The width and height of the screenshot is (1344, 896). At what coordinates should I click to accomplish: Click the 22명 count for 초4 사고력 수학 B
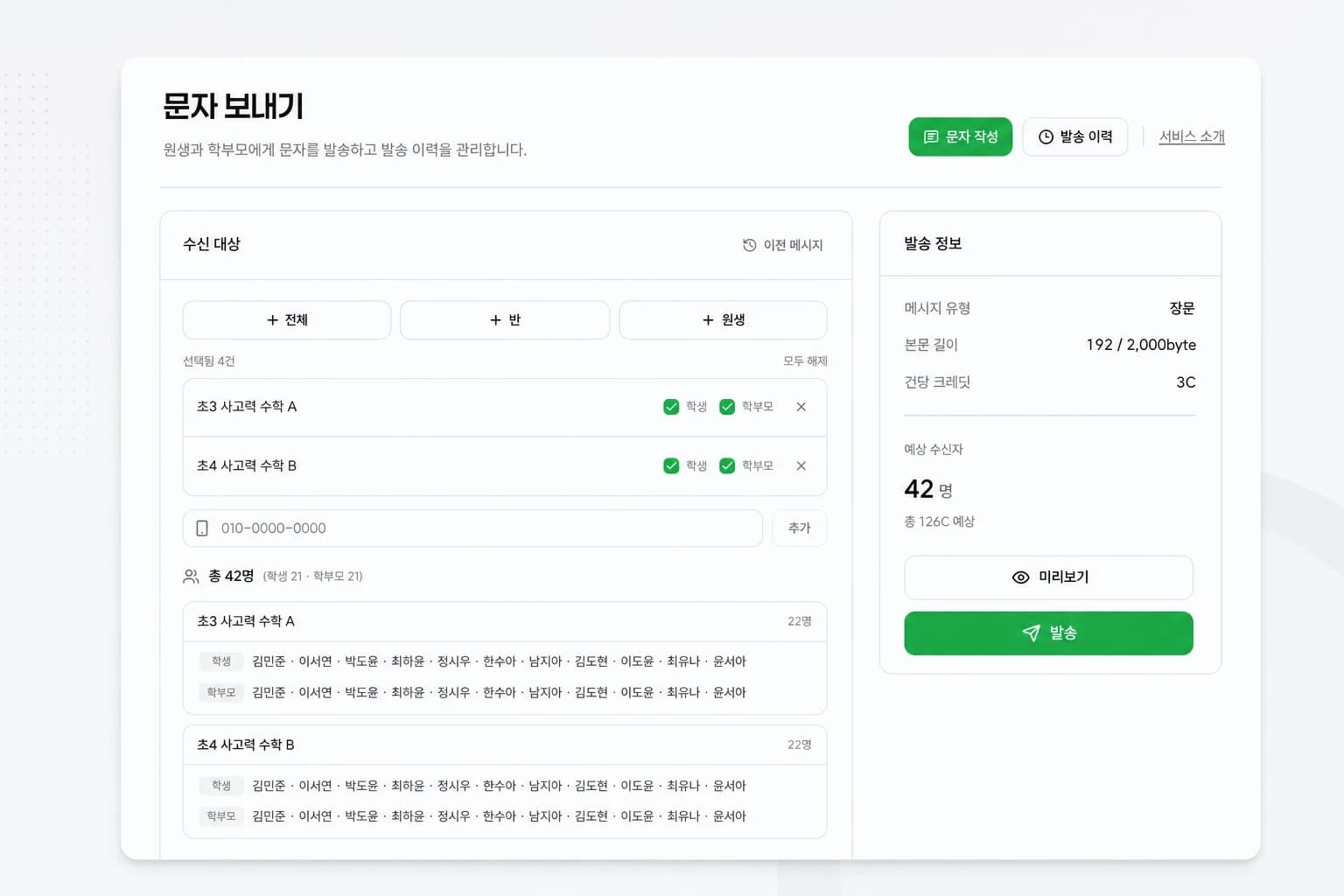800,745
